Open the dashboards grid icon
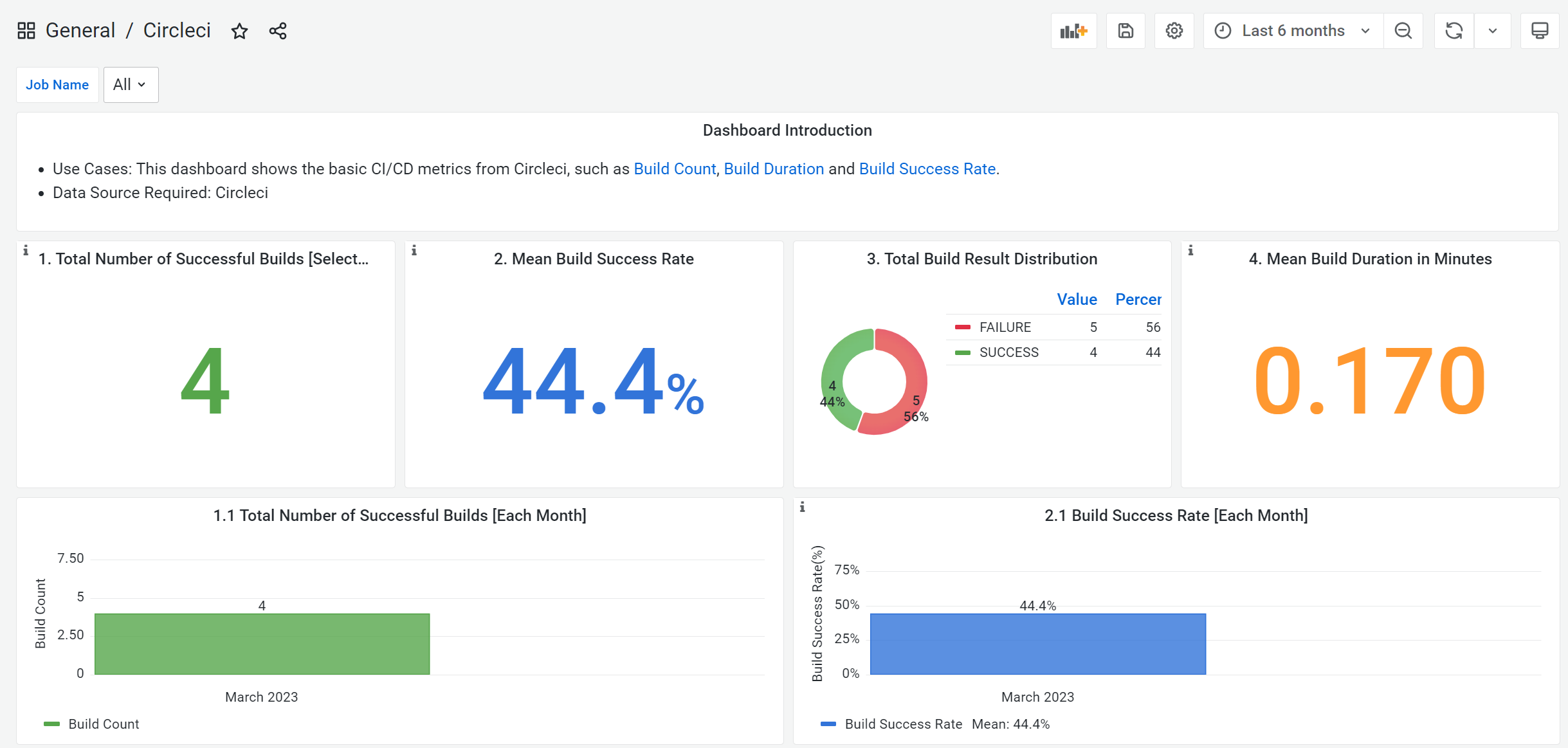This screenshot has height=748, width=1568. click(26, 31)
